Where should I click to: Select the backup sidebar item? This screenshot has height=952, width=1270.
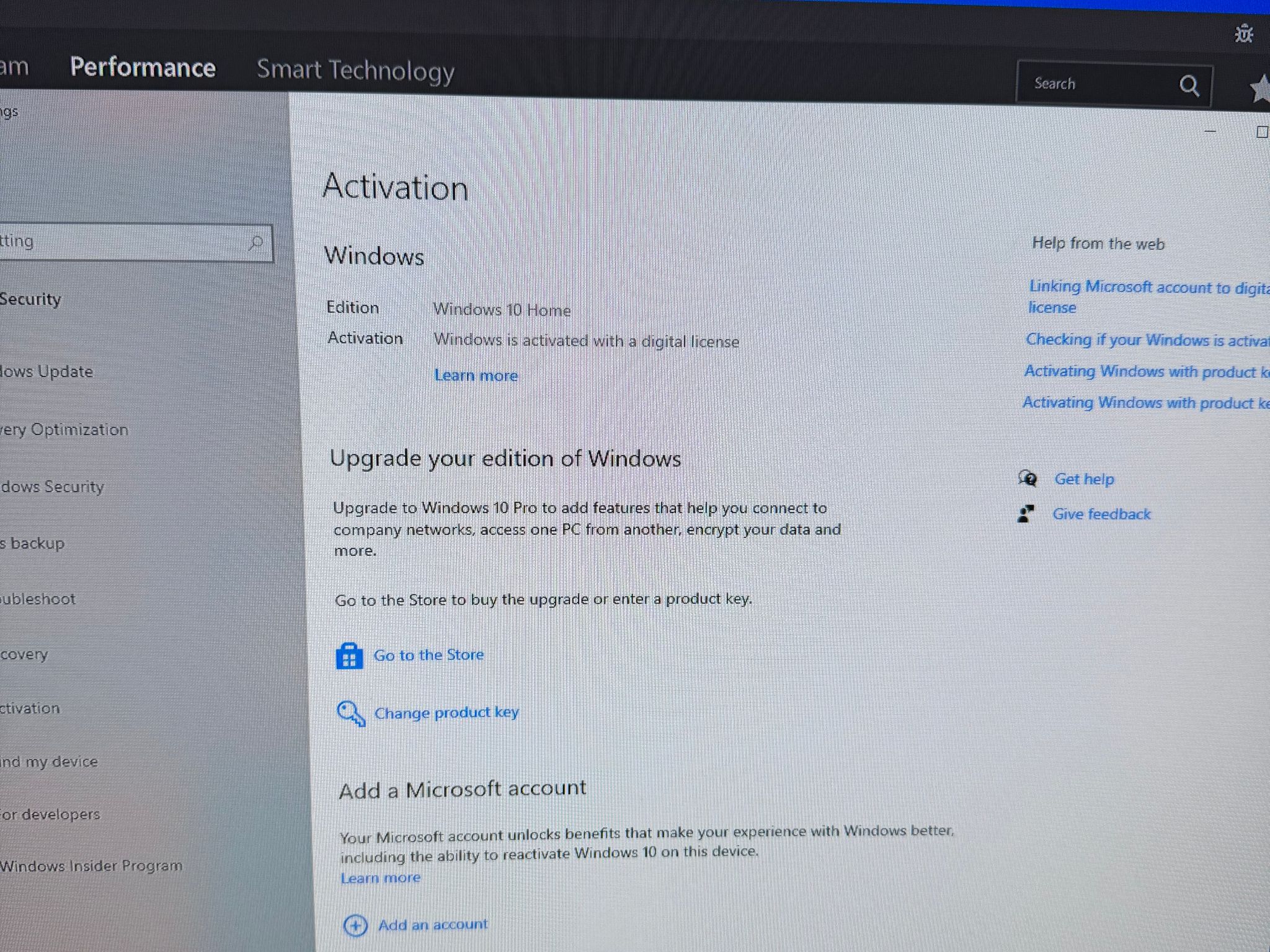[x=32, y=543]
